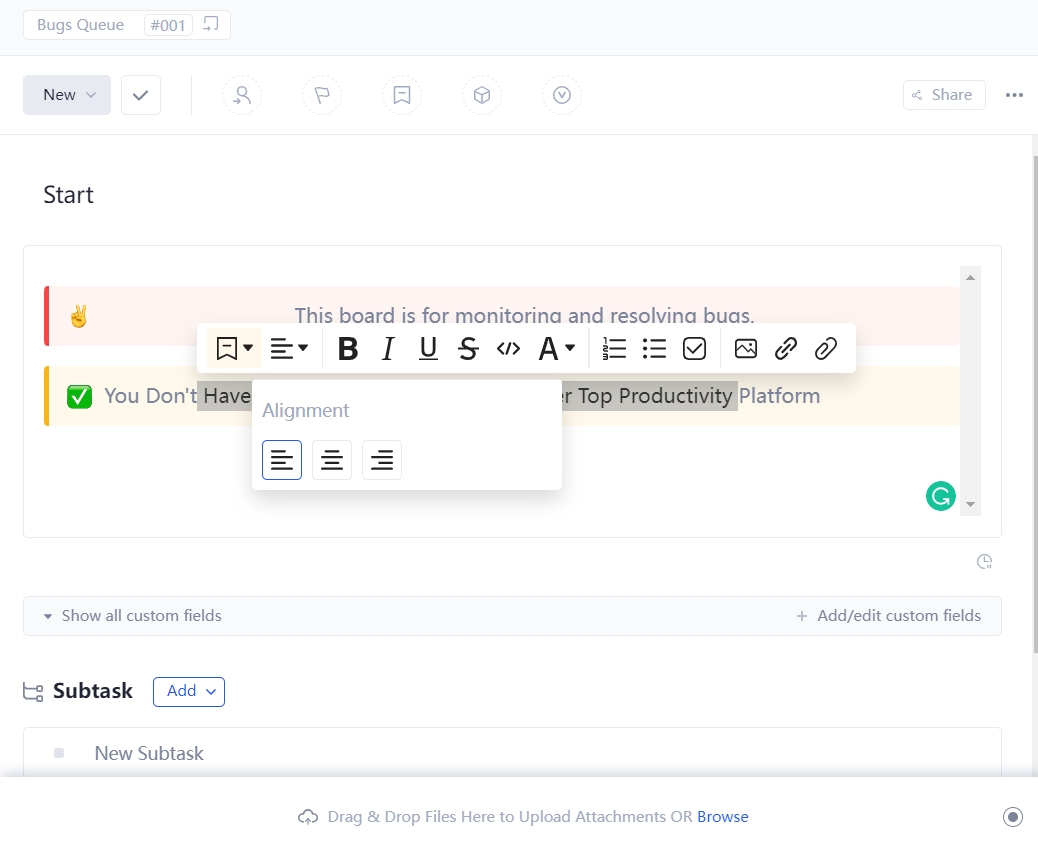Select center alignment for the text
Screen dimensions: 1038x850
pos(331,459)
